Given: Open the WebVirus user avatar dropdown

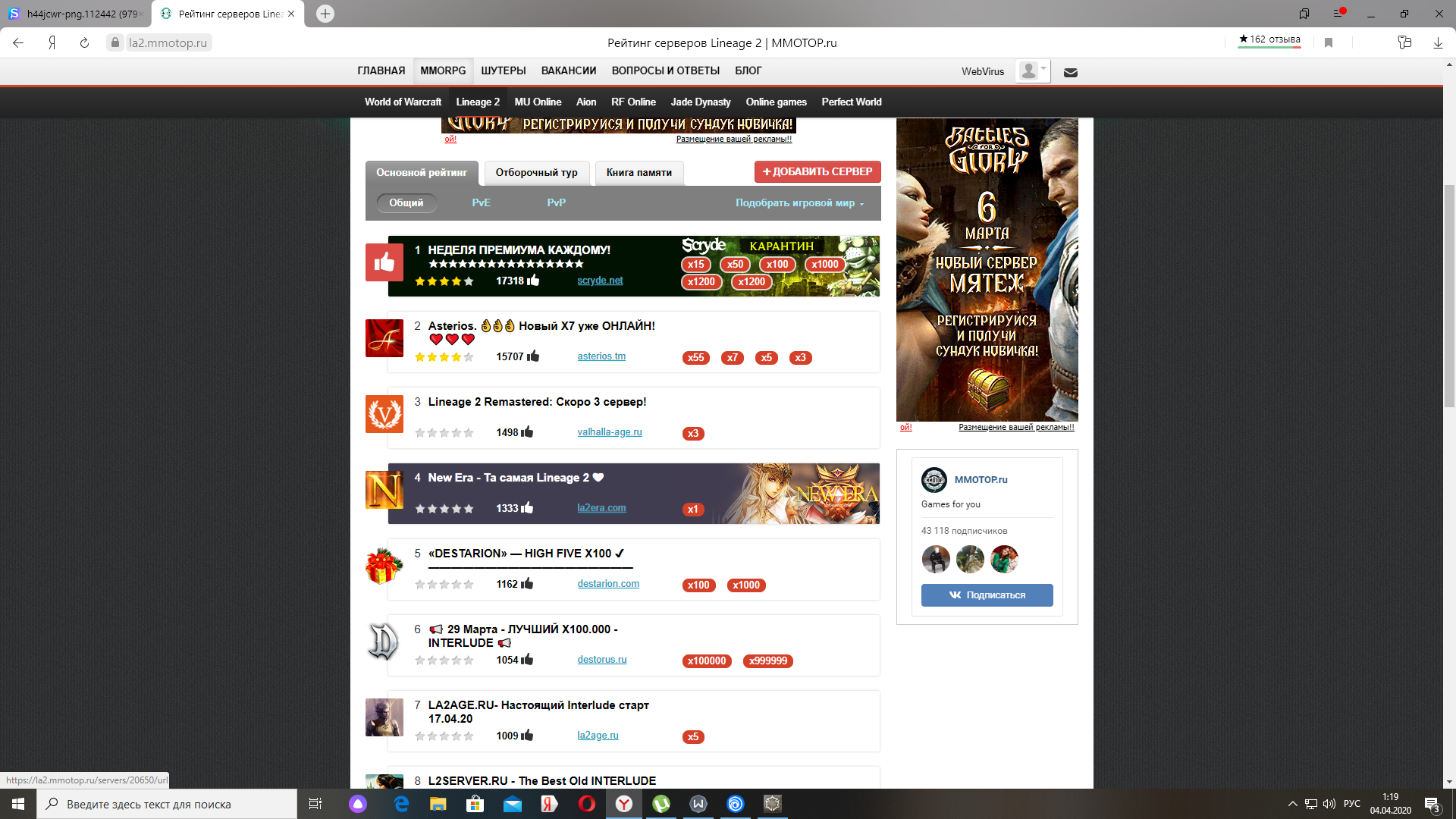Looking at the screenshot, I should [x=1033, y=71].
